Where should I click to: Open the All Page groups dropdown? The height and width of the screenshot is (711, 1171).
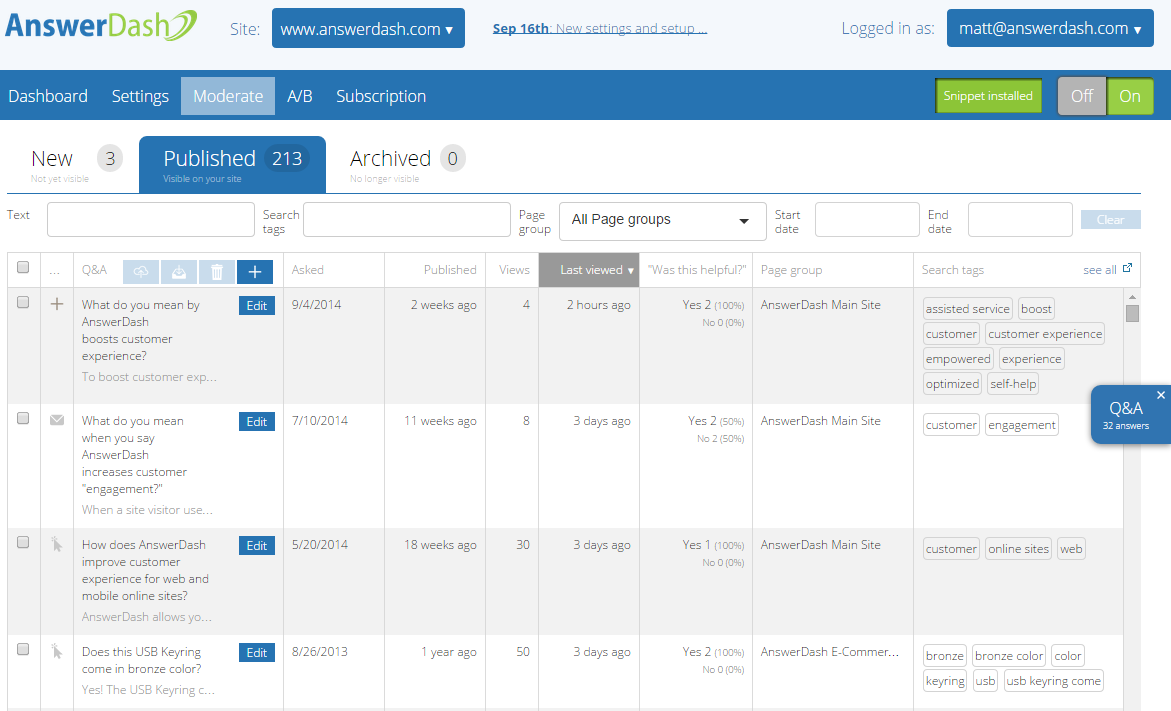662,221
